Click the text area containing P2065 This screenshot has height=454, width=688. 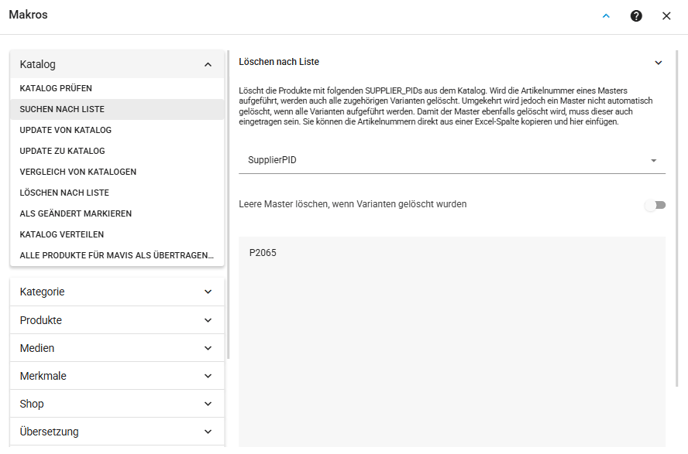click(x=452, y=342)
